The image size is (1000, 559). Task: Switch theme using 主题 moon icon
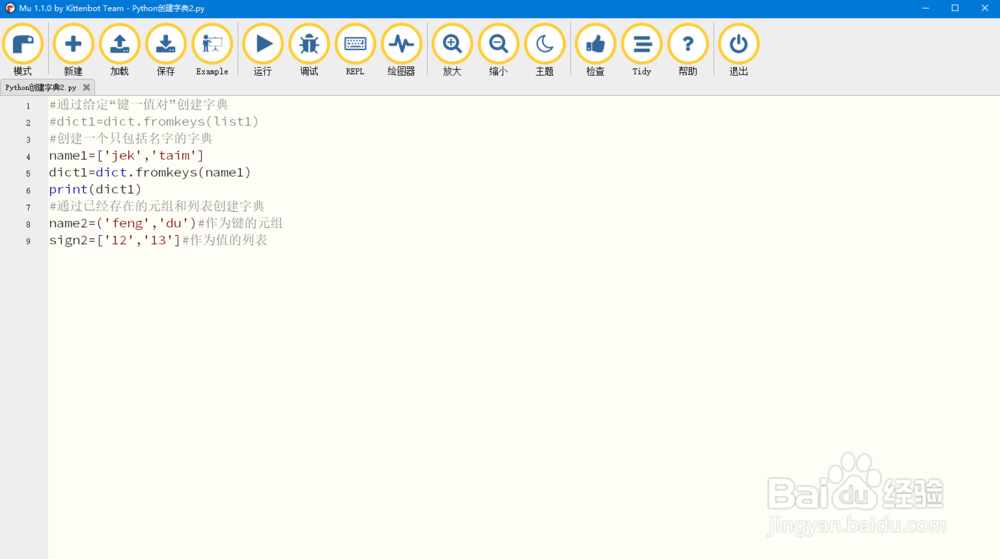pyautogui.click(x=545, y=50)
